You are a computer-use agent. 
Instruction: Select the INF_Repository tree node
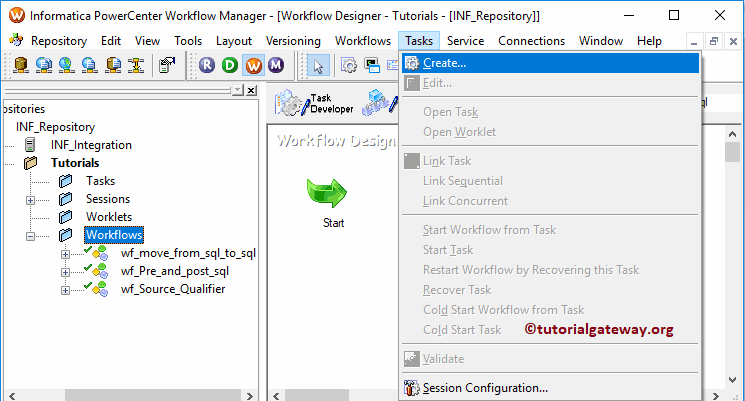coord(56,127)
